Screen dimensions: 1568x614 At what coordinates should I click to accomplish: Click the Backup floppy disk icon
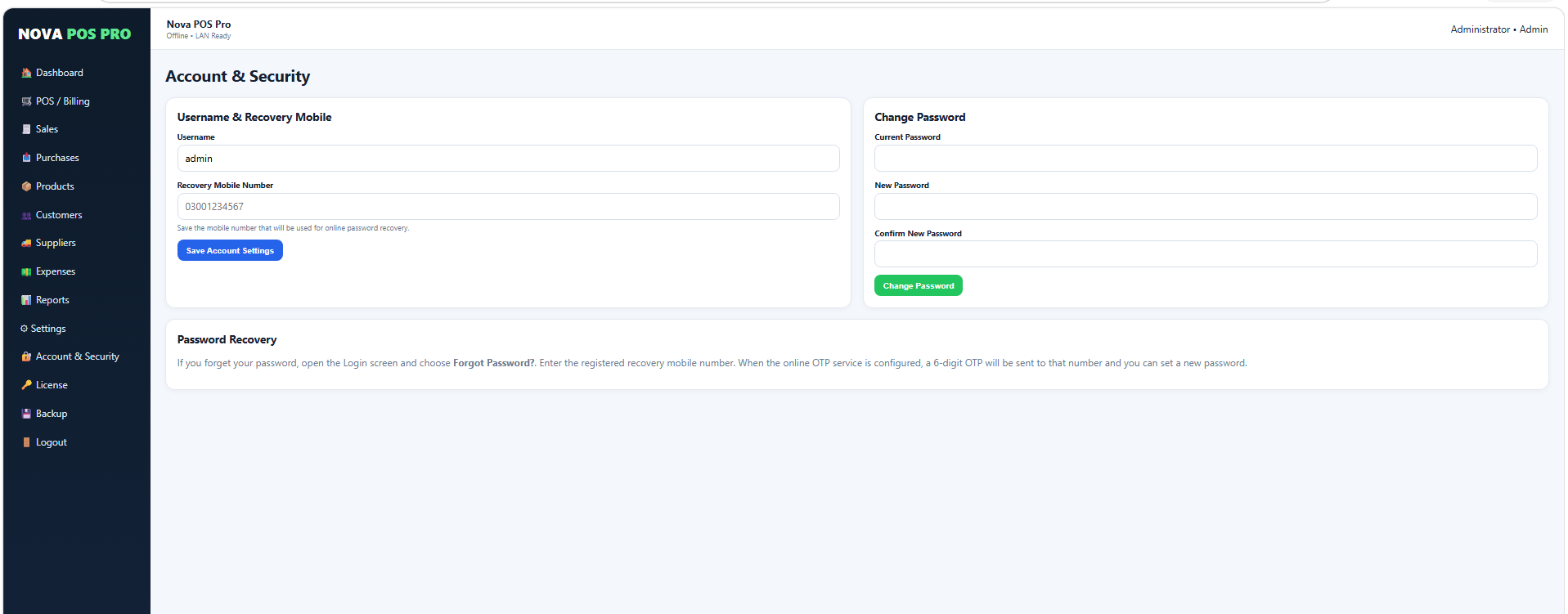pos(26,414)
